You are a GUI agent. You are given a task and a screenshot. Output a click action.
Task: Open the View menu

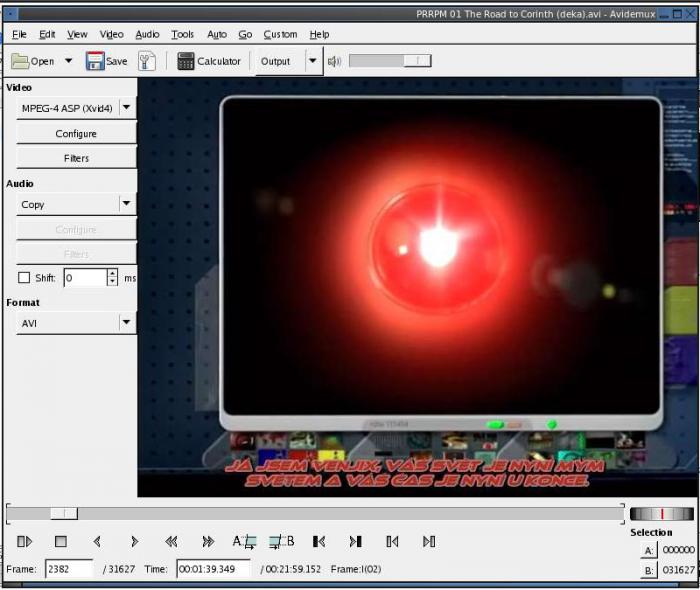coord(77,34)
